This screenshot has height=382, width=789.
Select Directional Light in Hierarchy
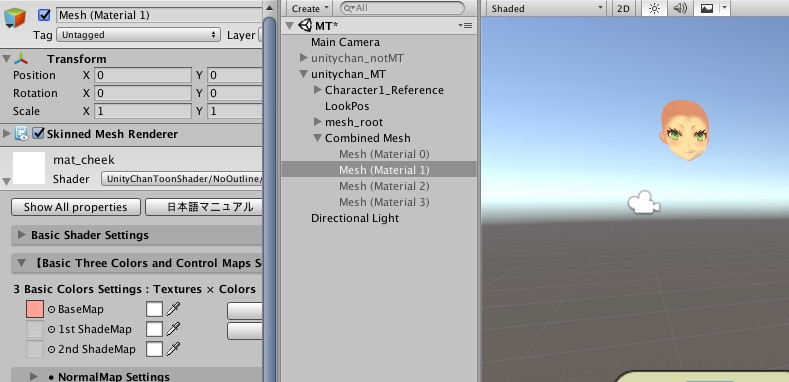(355, 218)
